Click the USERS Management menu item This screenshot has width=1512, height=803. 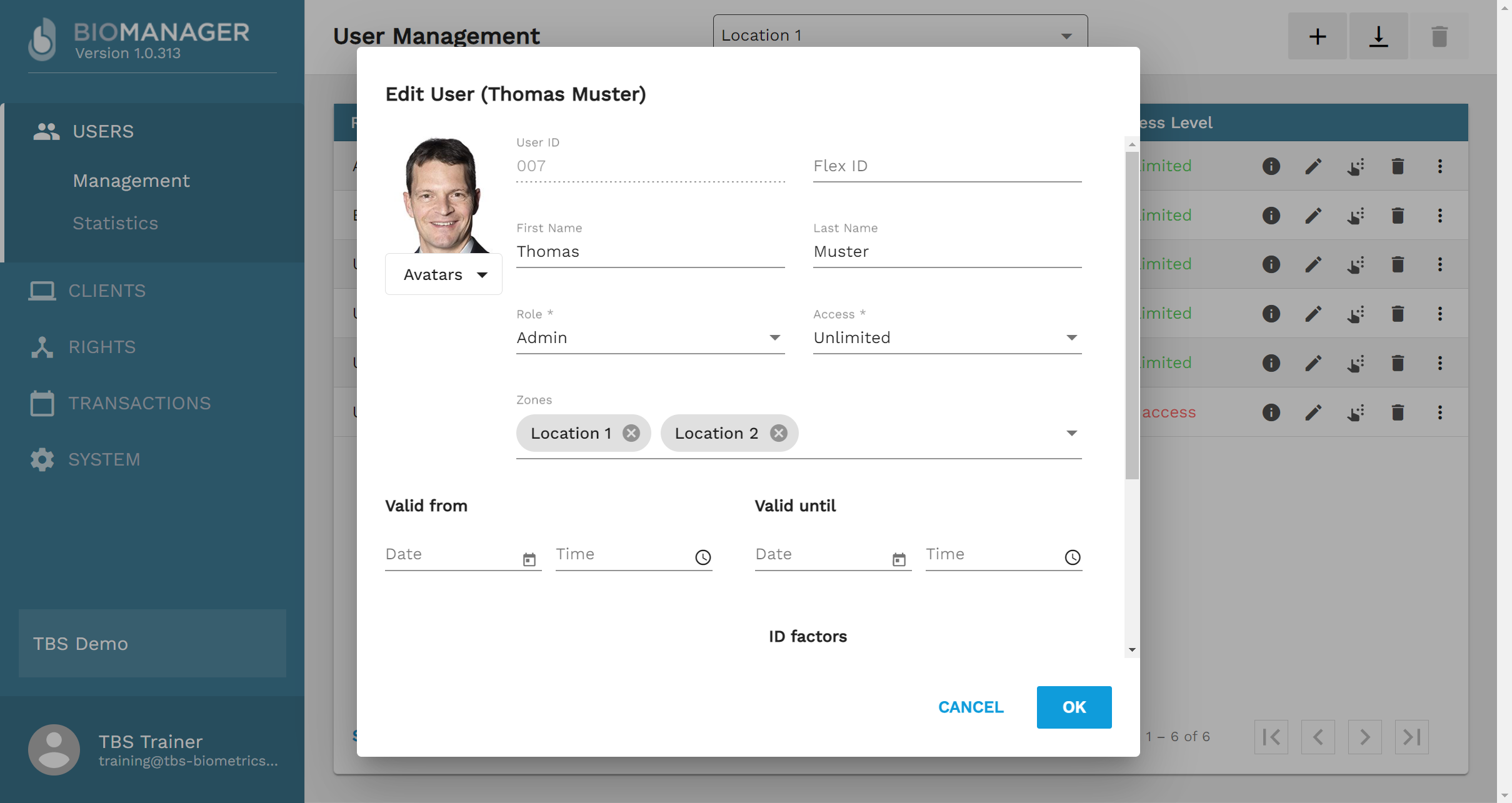point(130,180)
